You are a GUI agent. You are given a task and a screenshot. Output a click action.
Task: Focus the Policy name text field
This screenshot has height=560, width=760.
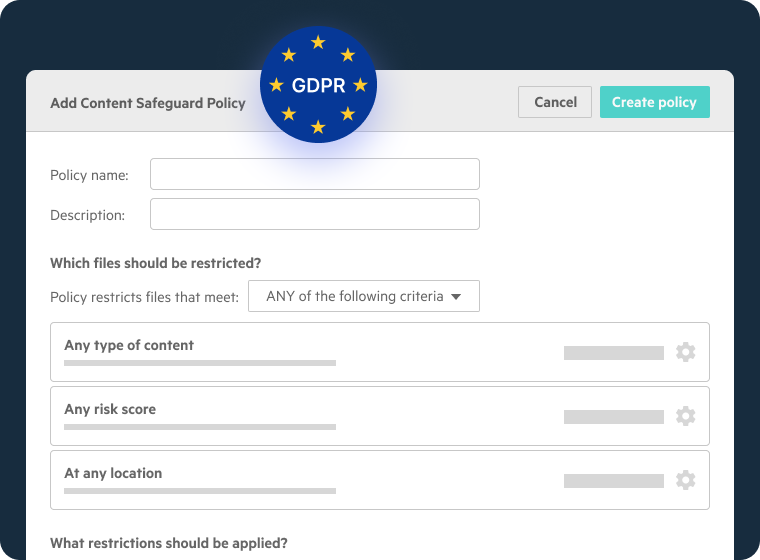[314, 174]
